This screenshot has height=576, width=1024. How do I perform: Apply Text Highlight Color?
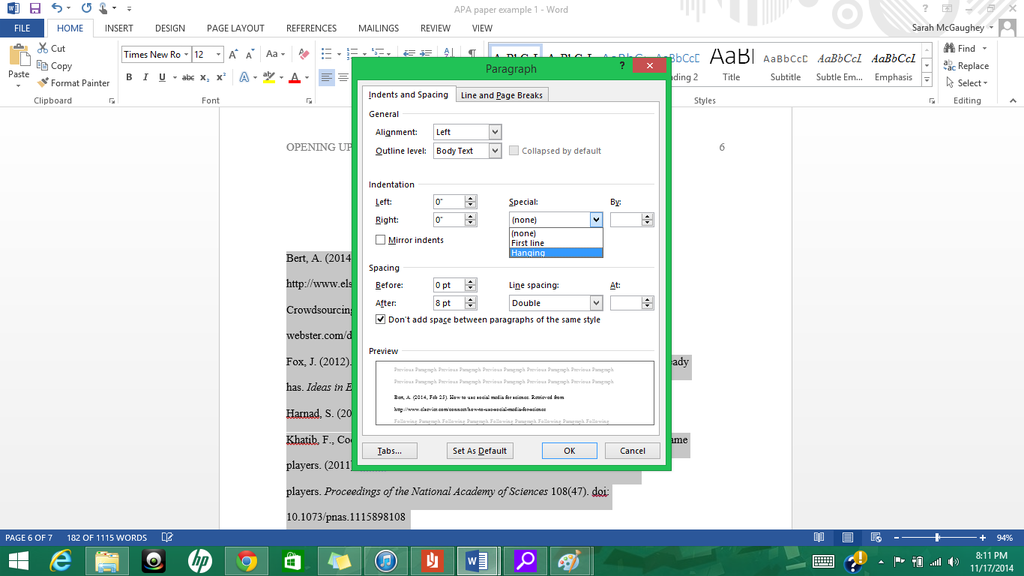271,76
